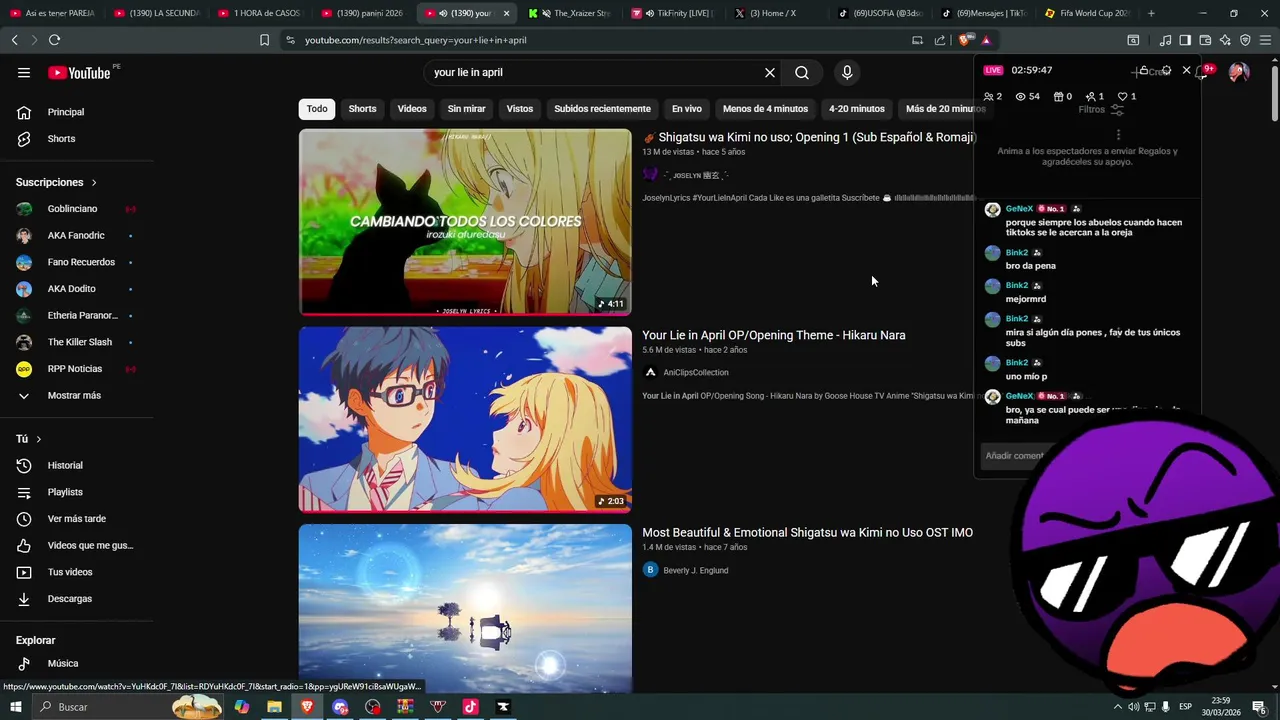Go back in browser history

(14, 40)
